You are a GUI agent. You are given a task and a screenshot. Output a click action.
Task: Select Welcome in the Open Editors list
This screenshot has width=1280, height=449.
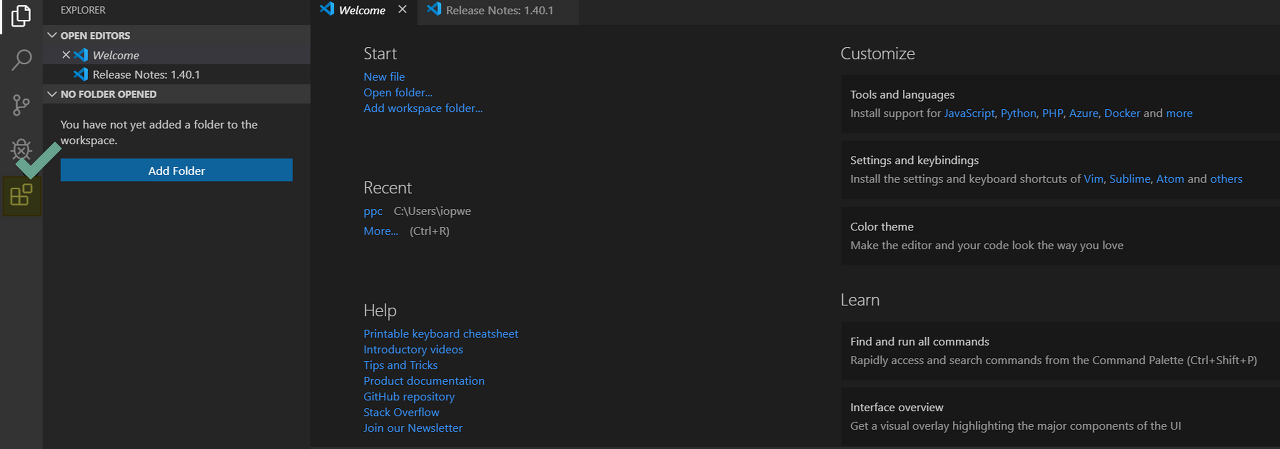pos(176,55)
